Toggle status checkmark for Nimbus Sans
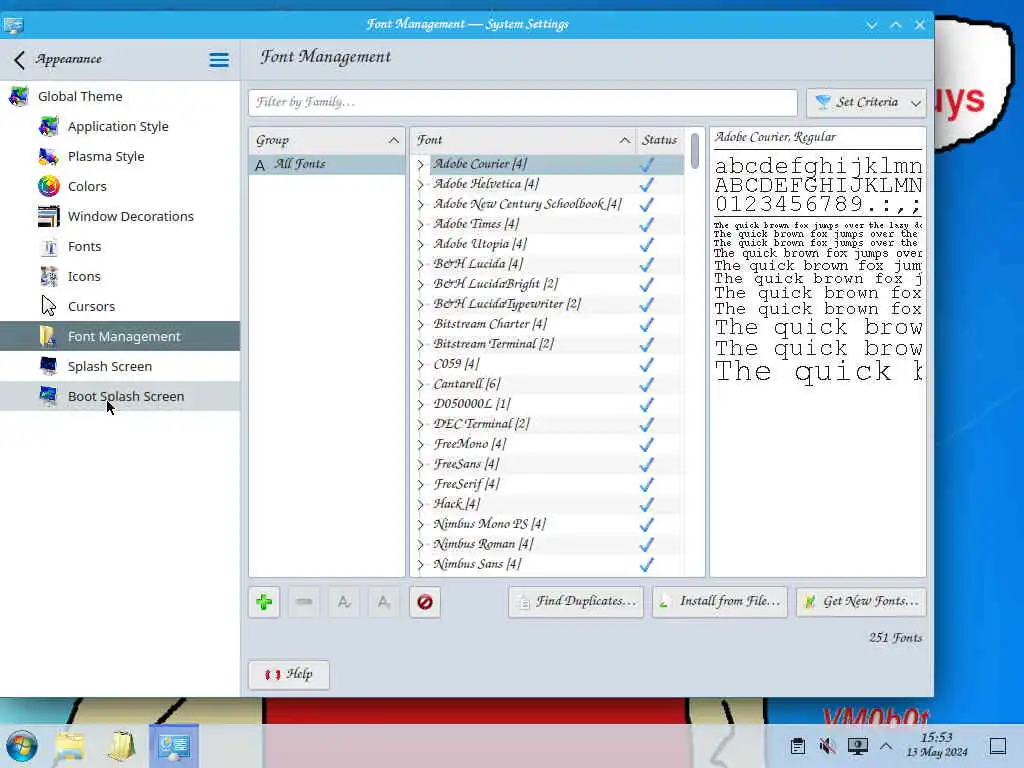The width and height of the screenshot is (1024, 768). [647, 565]
